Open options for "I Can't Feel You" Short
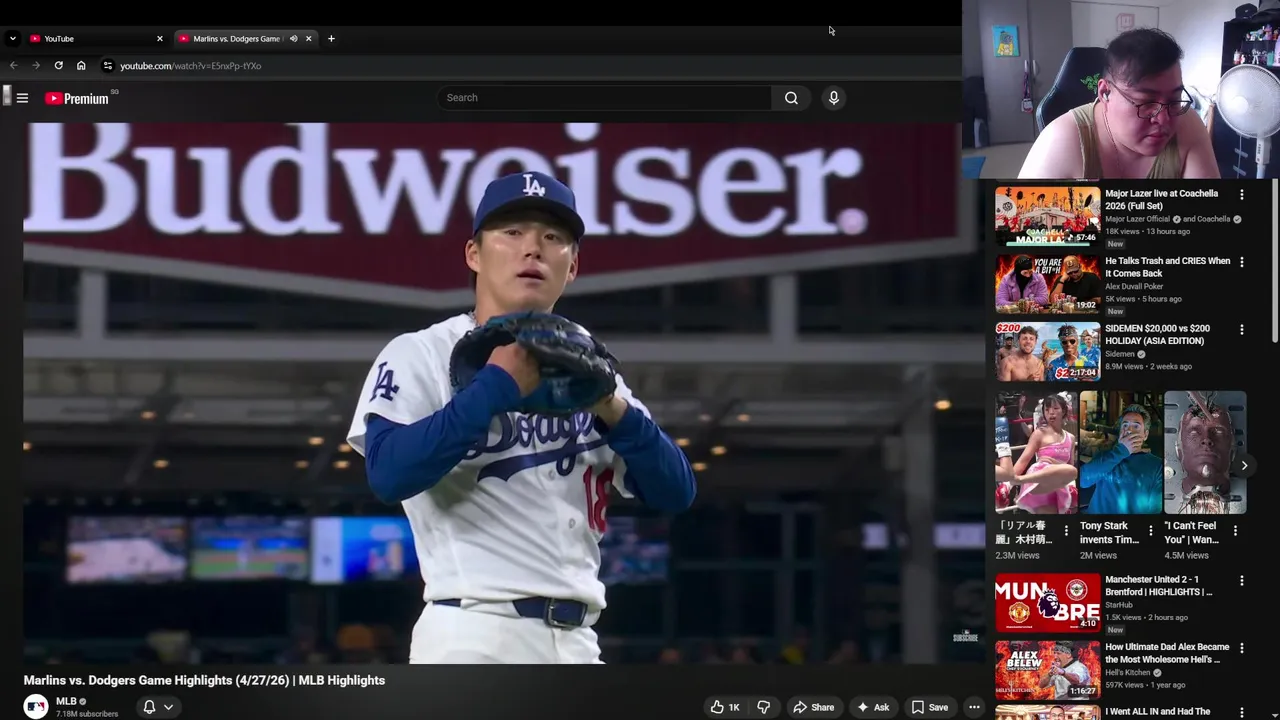 pyautogui.click(x=1235, y=531)
